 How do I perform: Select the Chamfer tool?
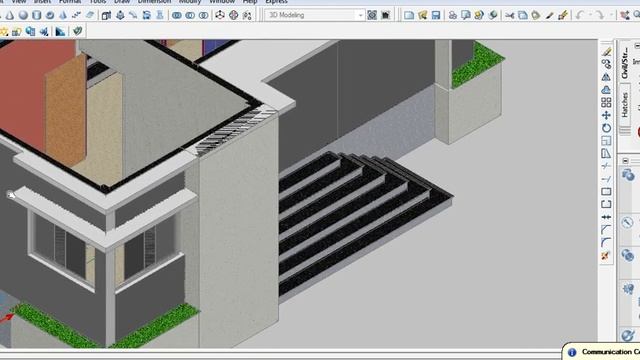click(607, 229)
